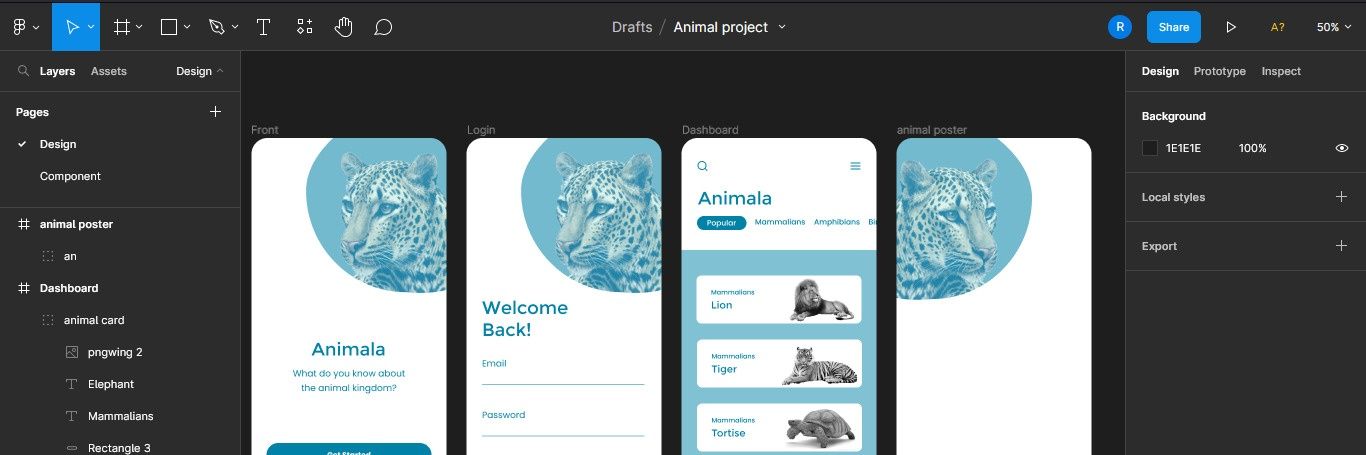Screen dimensions: 1366x455
Task: Select the Move tool arrow
Action: coord(73,27)
